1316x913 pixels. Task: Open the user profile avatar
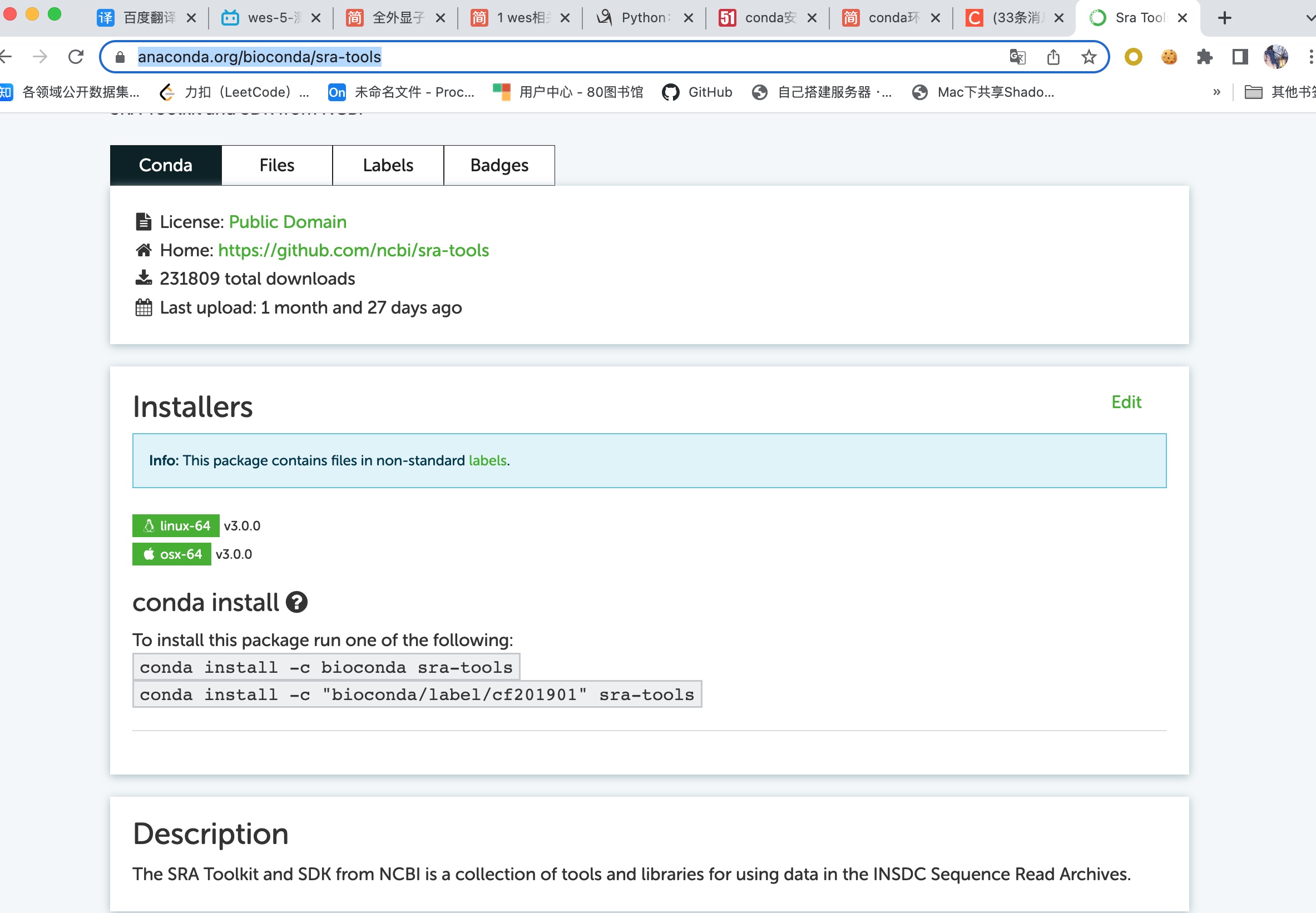point(1276,57)
